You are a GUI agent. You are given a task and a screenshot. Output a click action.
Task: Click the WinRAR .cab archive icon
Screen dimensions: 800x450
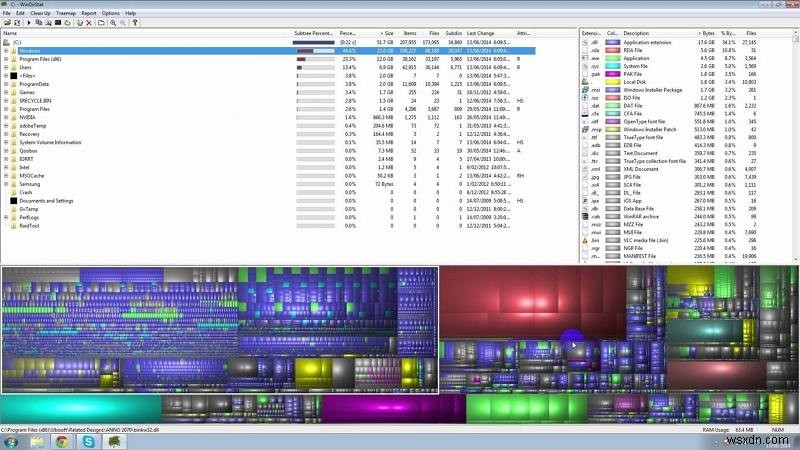pos(585,216)
